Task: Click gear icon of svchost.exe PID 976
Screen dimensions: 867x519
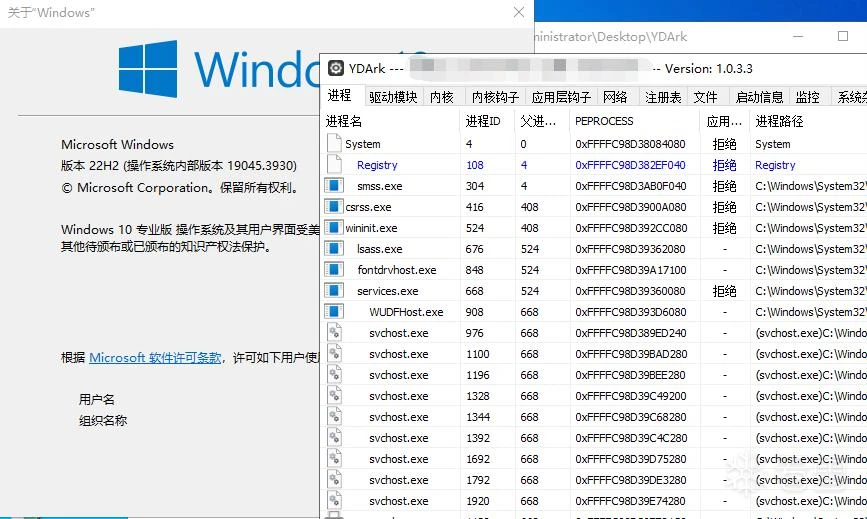Action: (x=334, y=333)
